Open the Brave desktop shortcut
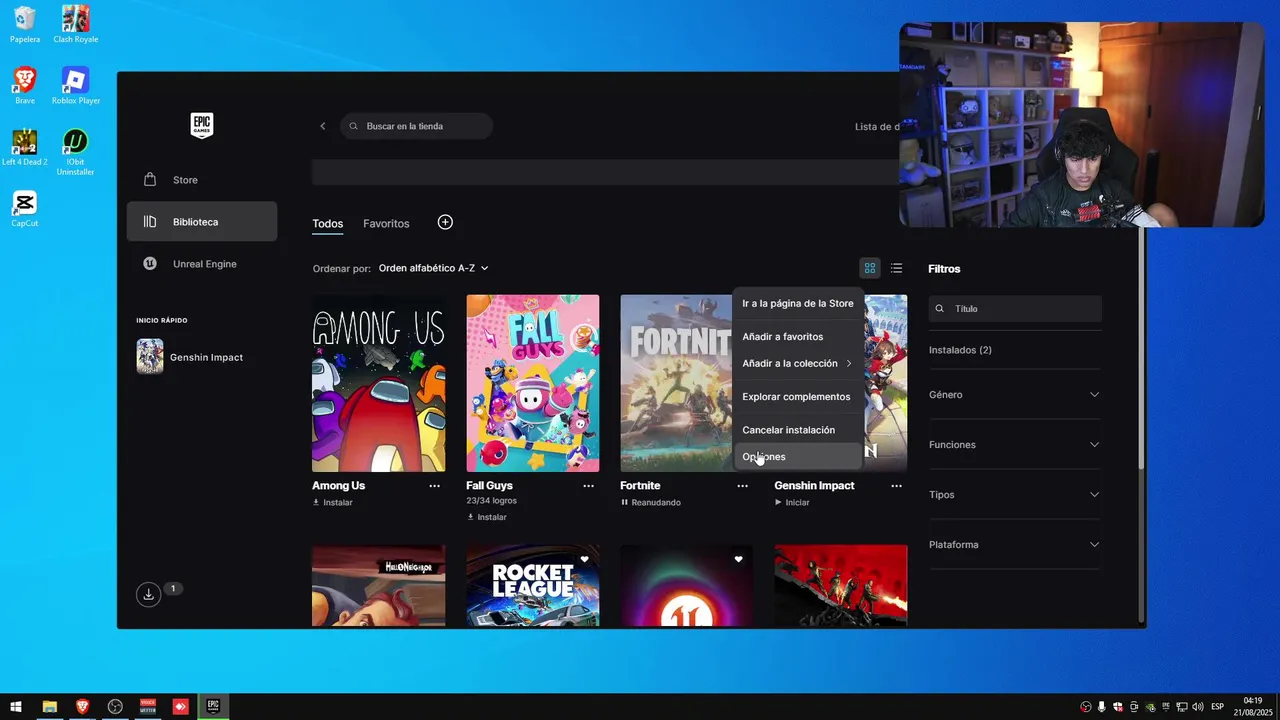 [25, 86]
